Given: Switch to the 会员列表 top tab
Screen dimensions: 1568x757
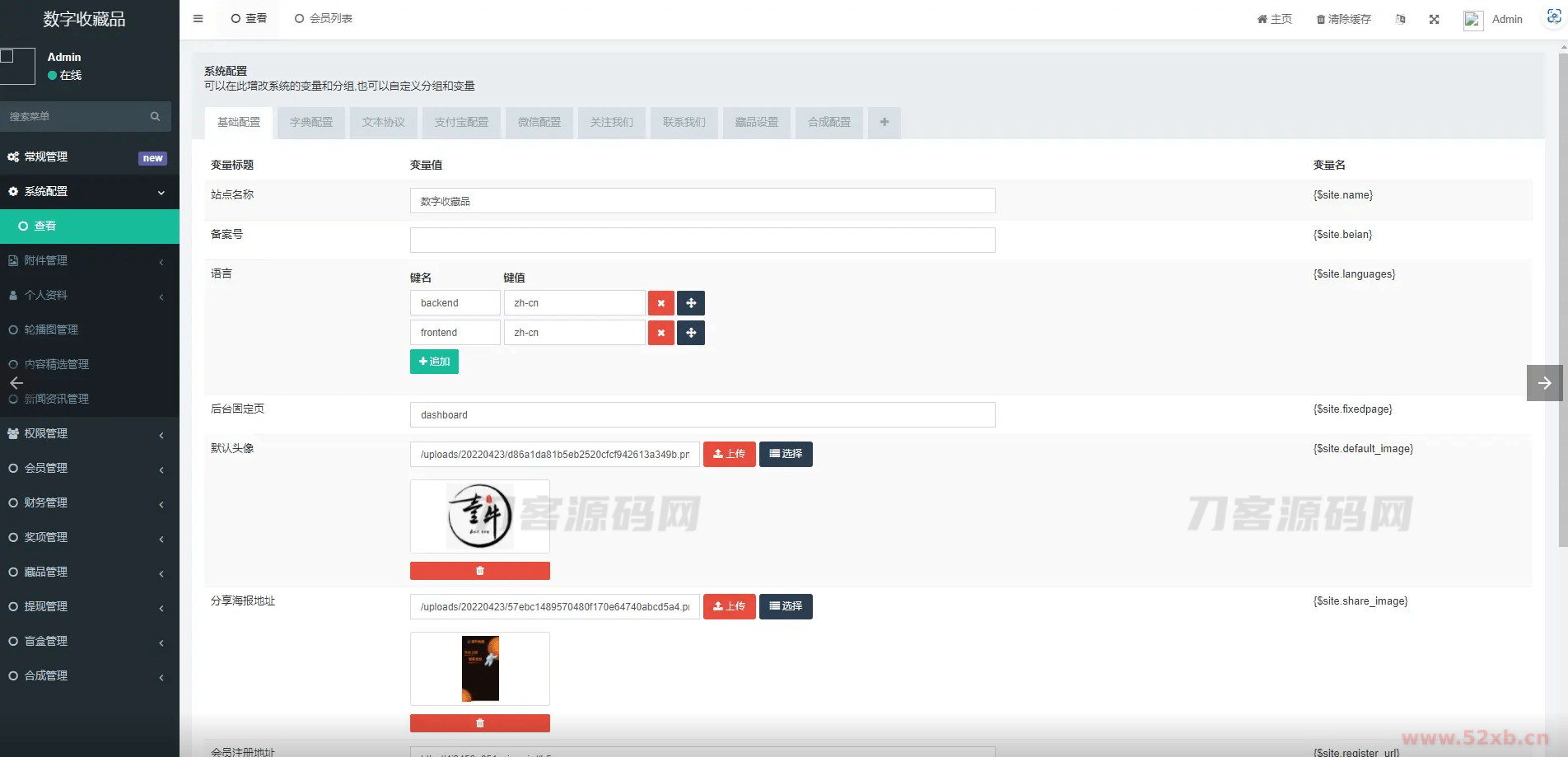Looking at the screenshot, I should pyautogui.click(x=324, y=18).
